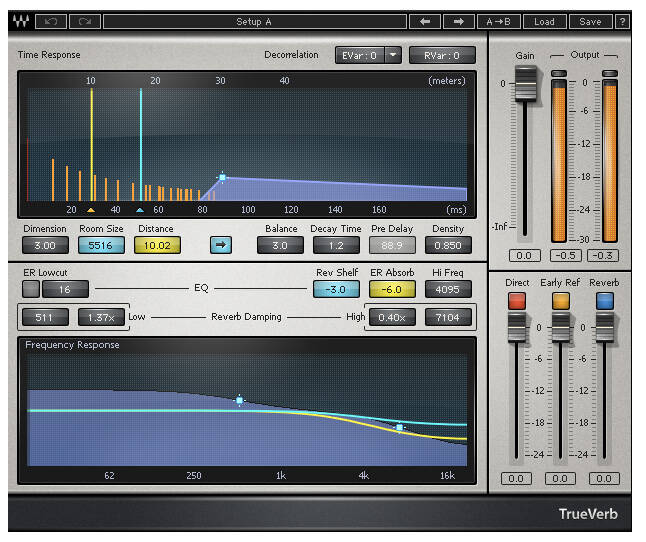Image resolution: width=646 pixels, height=542 pixels.
Task: Click the right output peak -0.3
Action: pyautogui.click(x=602, y=255)
